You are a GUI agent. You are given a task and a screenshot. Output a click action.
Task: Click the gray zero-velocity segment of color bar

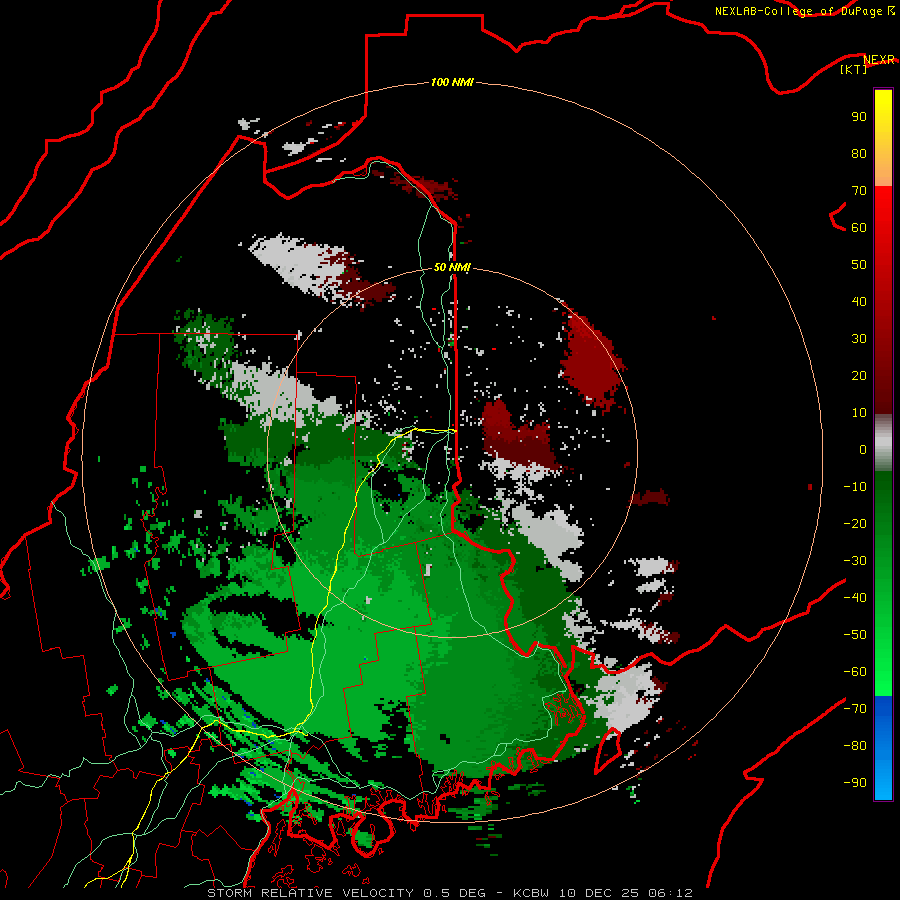883,443
